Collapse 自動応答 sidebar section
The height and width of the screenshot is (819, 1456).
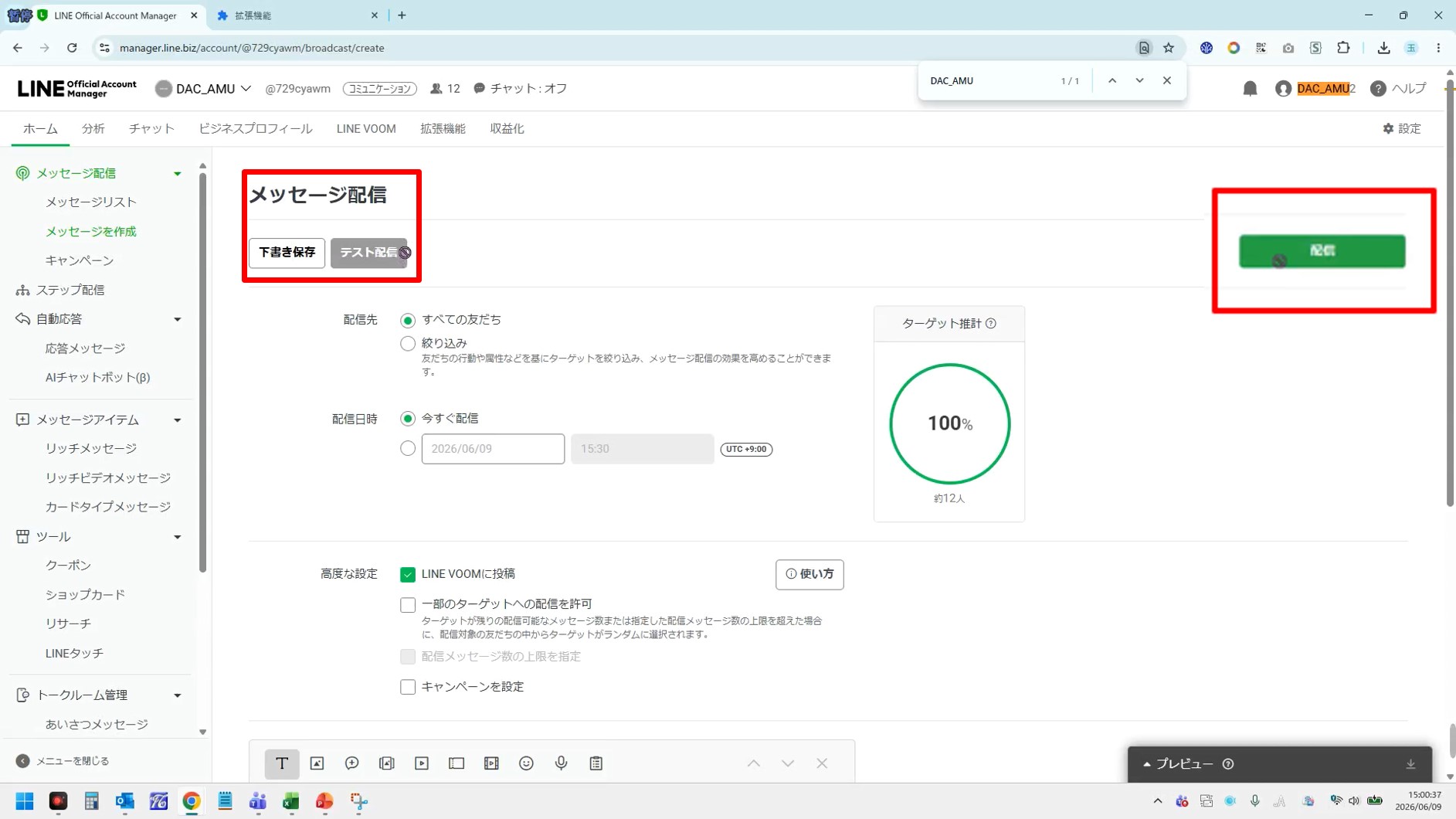pos(178,319)
